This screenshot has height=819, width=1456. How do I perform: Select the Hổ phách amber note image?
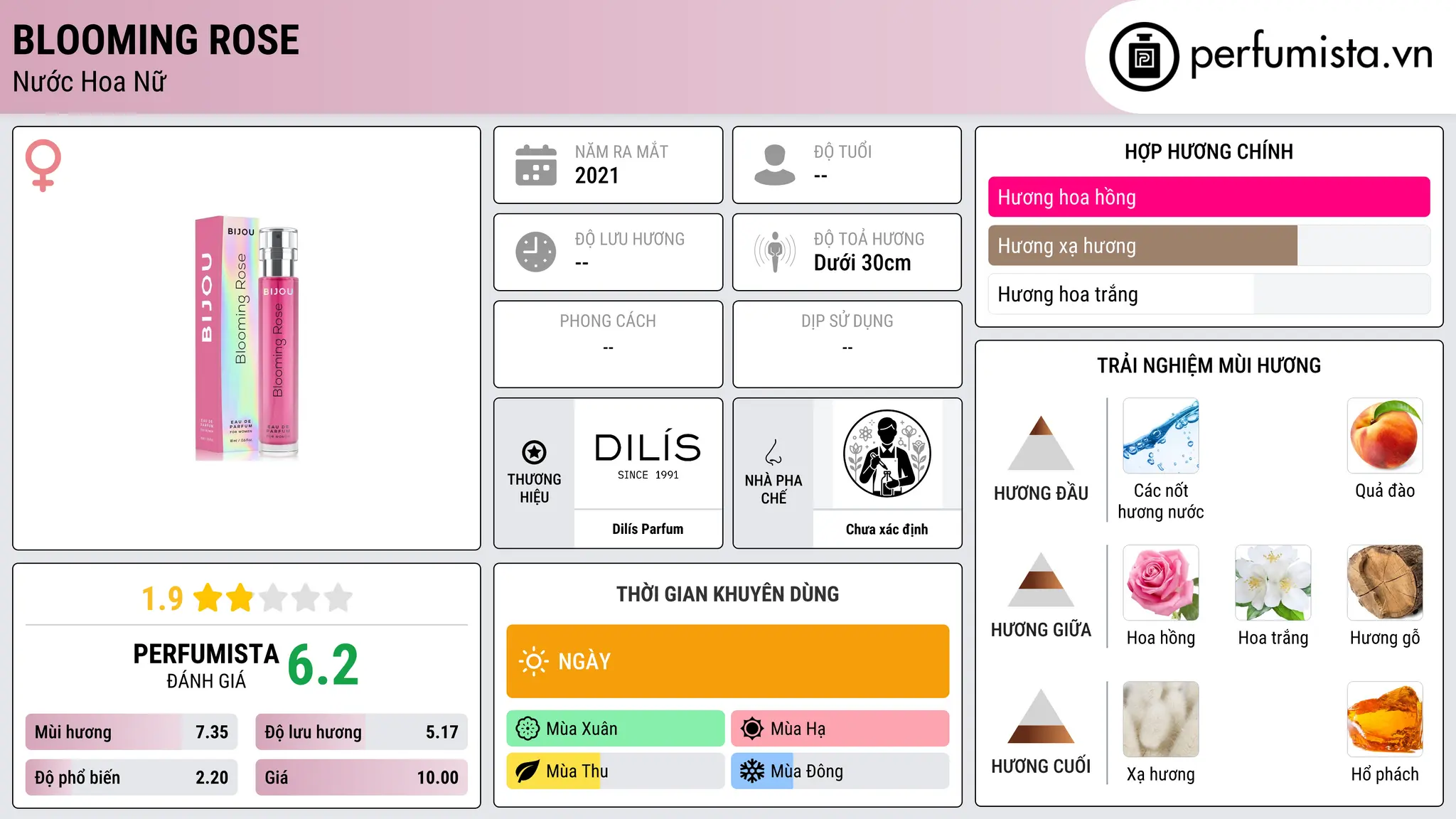point(1385,719)
